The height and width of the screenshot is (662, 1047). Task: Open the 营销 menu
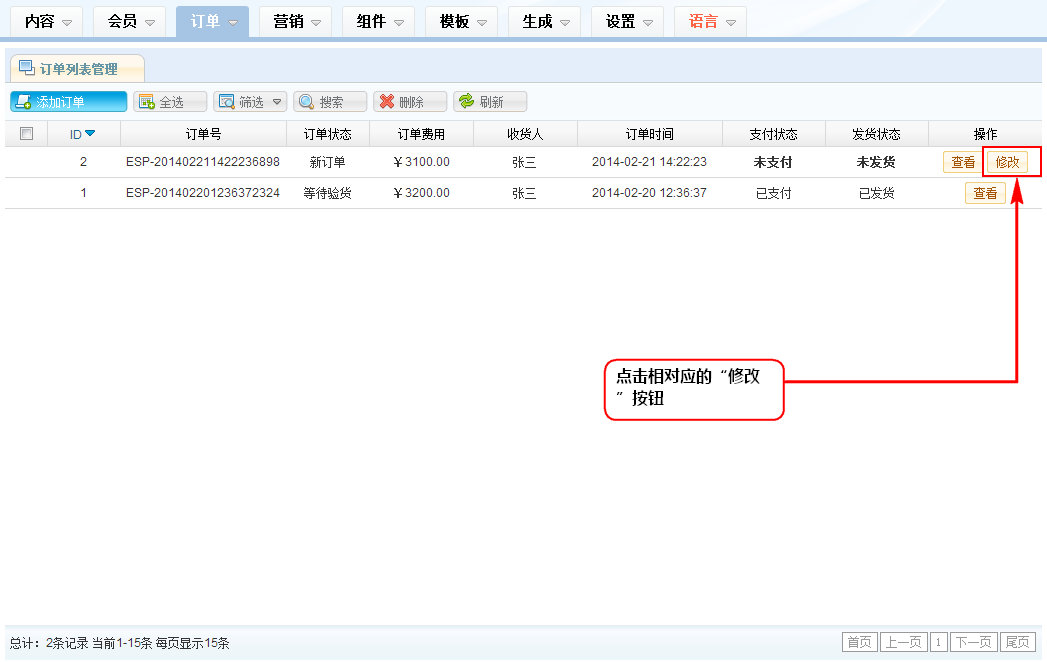tap(297, 22)
